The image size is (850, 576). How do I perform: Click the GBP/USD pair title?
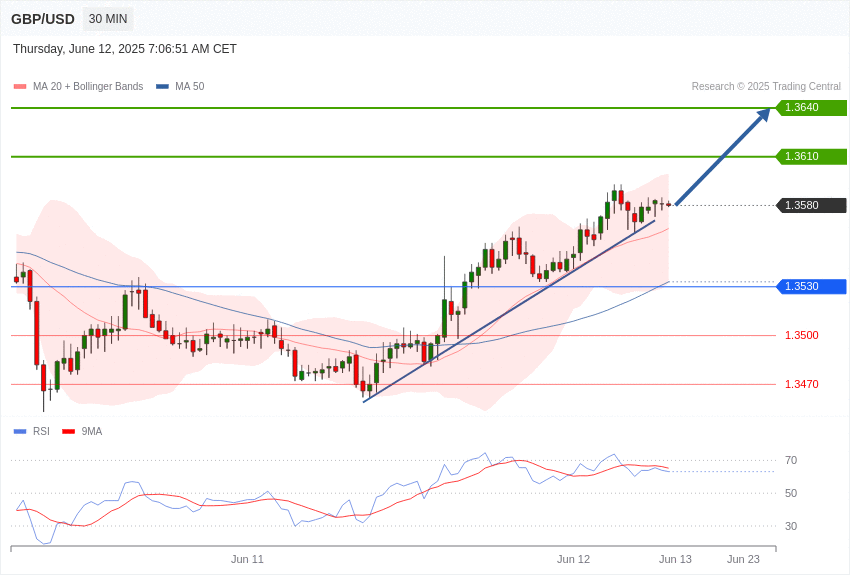tap(43, 20)
